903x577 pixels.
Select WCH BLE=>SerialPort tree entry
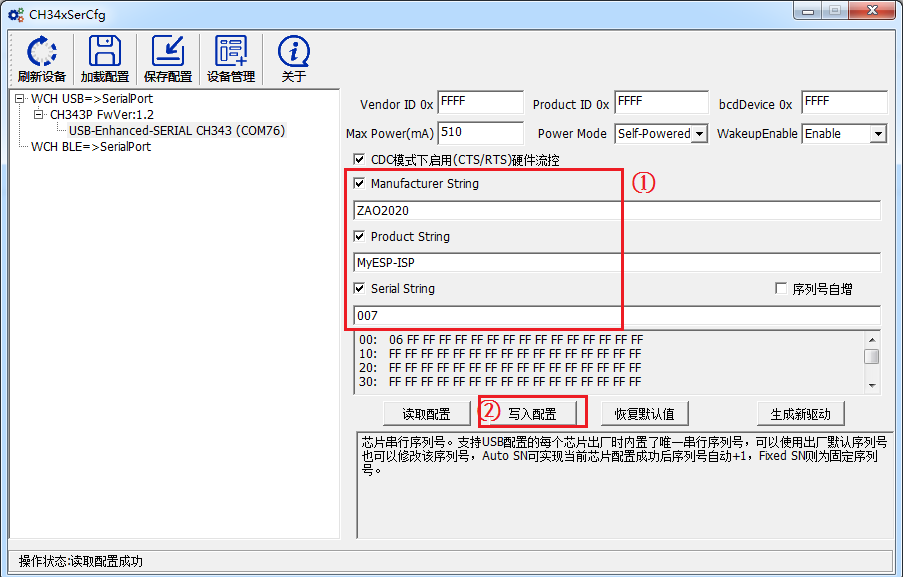90,147
